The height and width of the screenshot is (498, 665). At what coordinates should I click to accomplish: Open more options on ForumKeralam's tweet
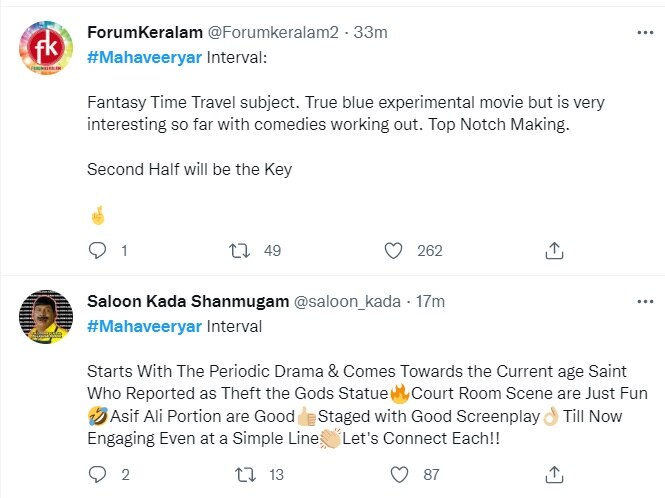[646, 32]
